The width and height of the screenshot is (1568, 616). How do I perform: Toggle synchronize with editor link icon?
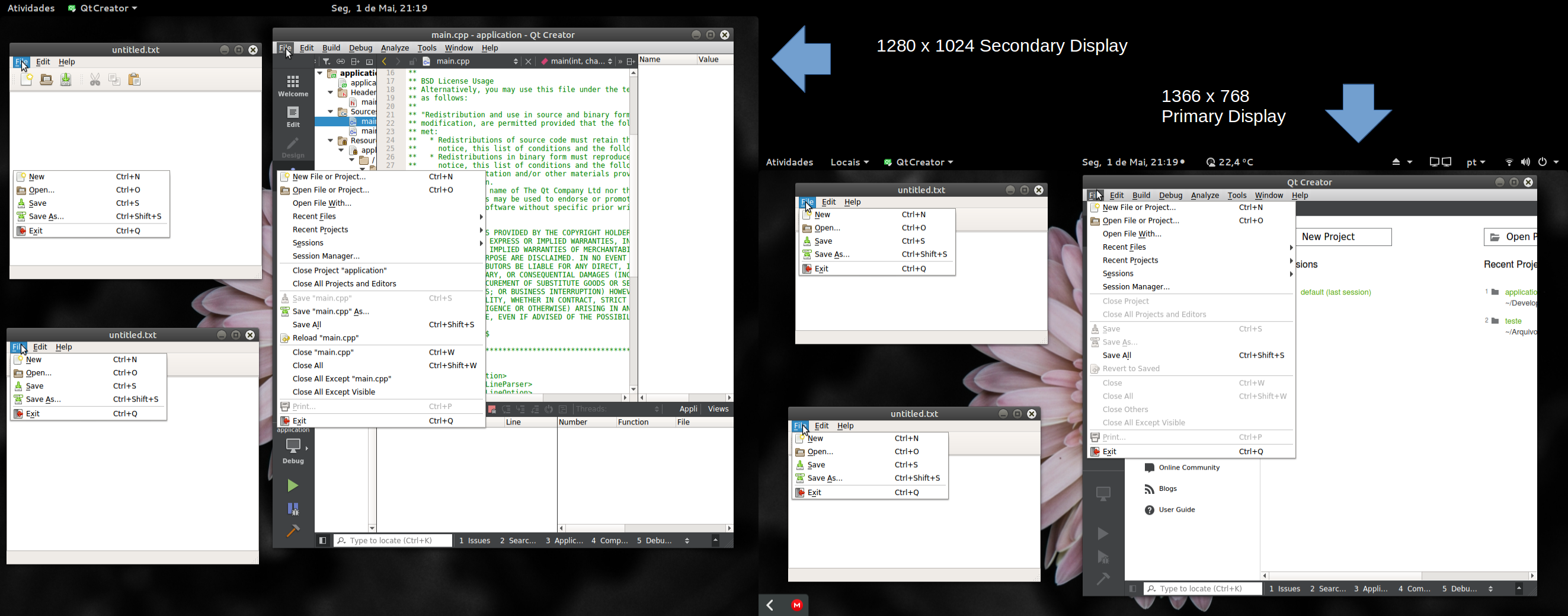click(x=341, y=62)
